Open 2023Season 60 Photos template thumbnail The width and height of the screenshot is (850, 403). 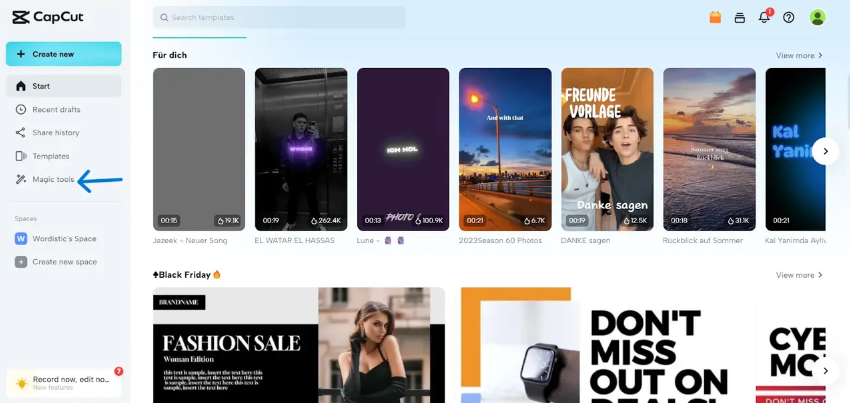(505, 149)
